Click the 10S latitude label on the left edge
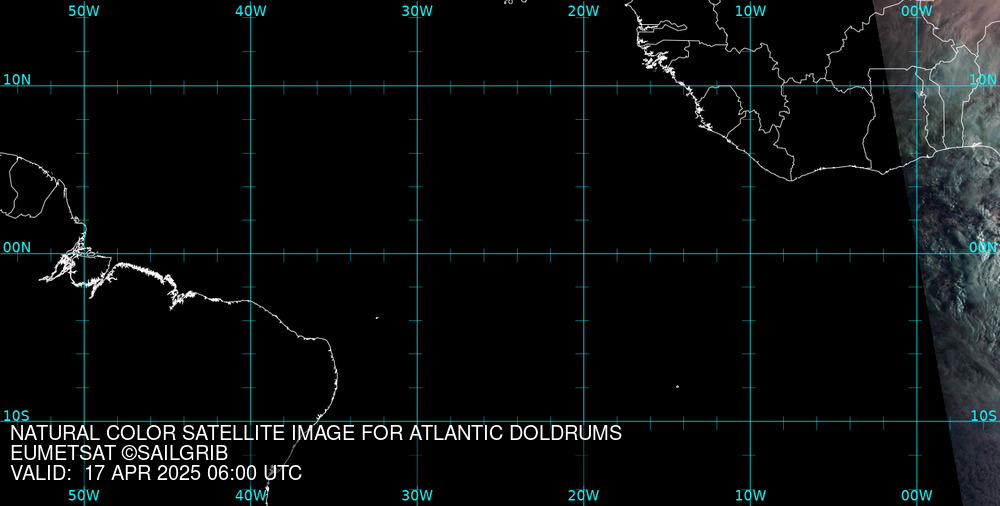This screenshot has width=1000, height=506. (17, 416)
